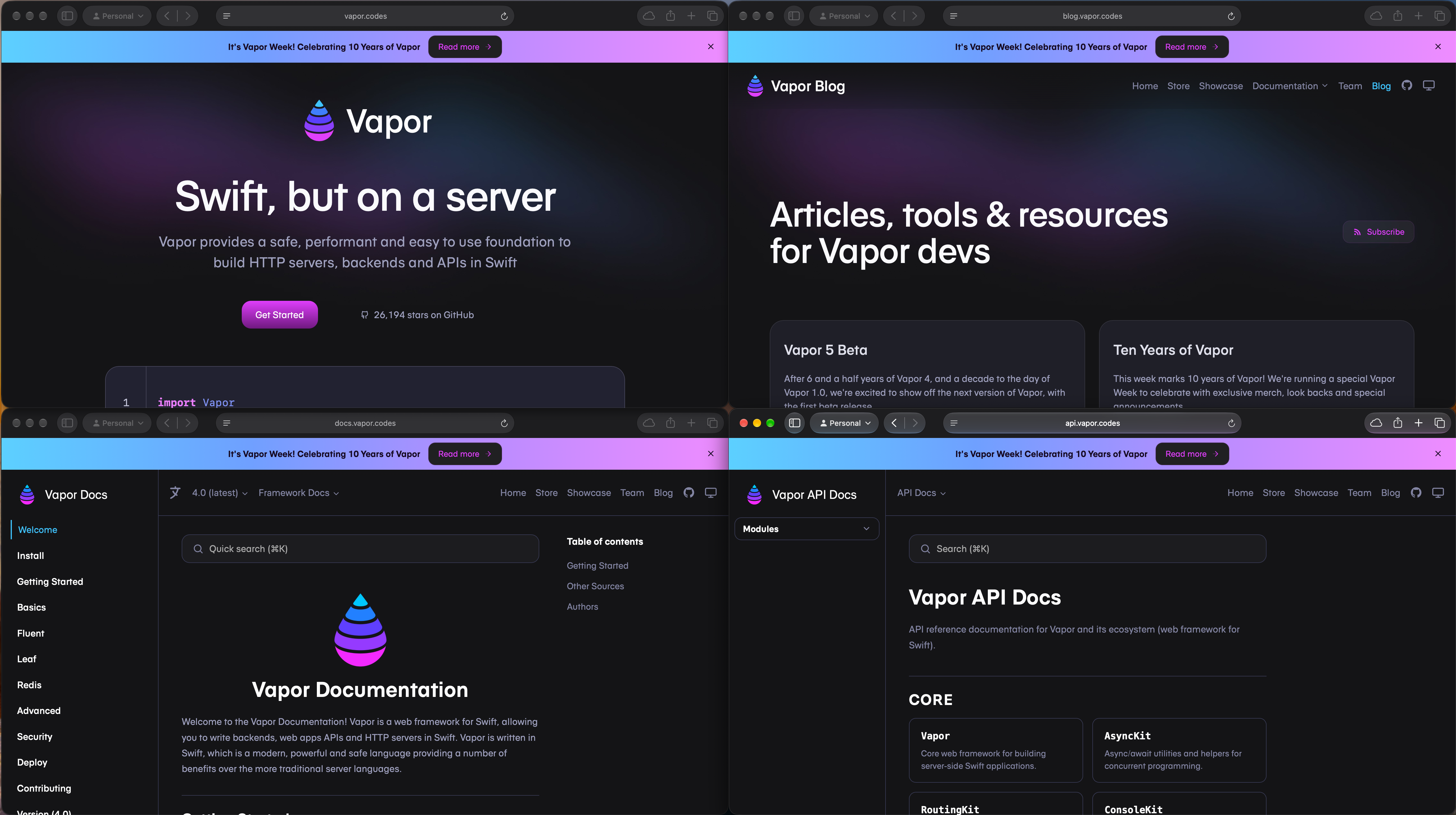Focus Quick search field in Vapor Docs
Image resolution: width=1456 pixels, height=815 pixels.
(x=360, y=549)
